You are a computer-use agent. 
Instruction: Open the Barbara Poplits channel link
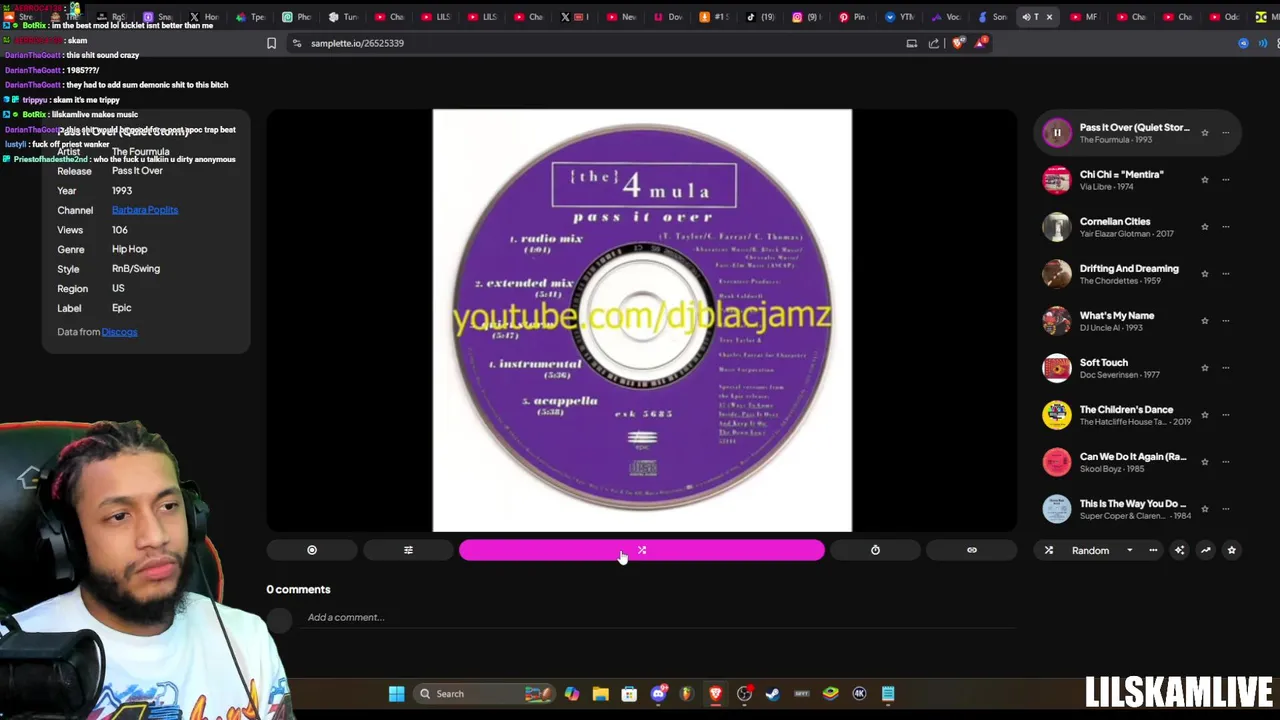(x=145, y=210)
